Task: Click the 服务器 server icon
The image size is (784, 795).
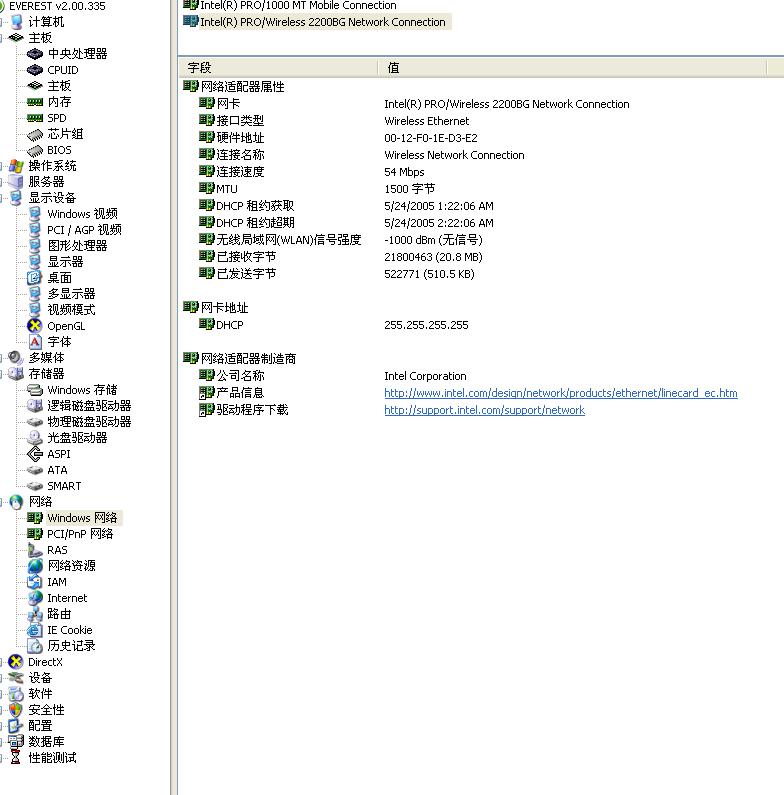Action: [x=16, y=182]
